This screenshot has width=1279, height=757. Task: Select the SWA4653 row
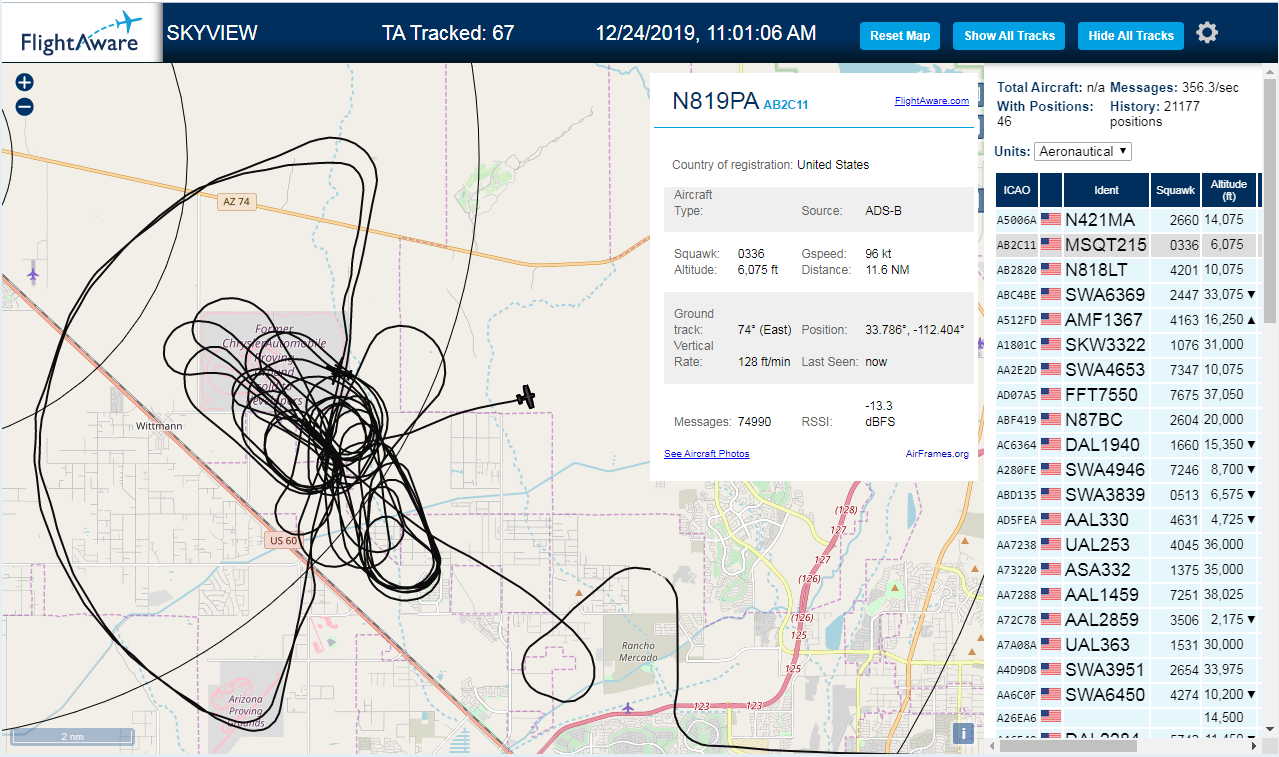click(1128, 369)
